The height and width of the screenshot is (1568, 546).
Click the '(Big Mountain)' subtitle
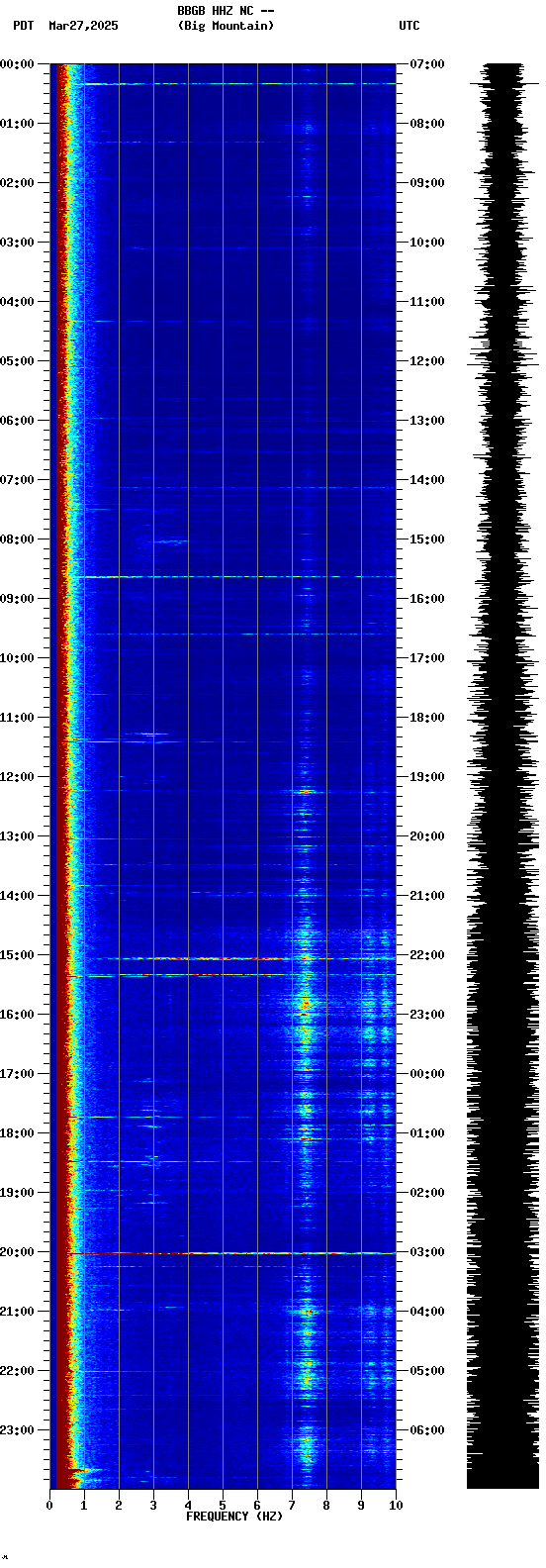[x=226, y=26]
